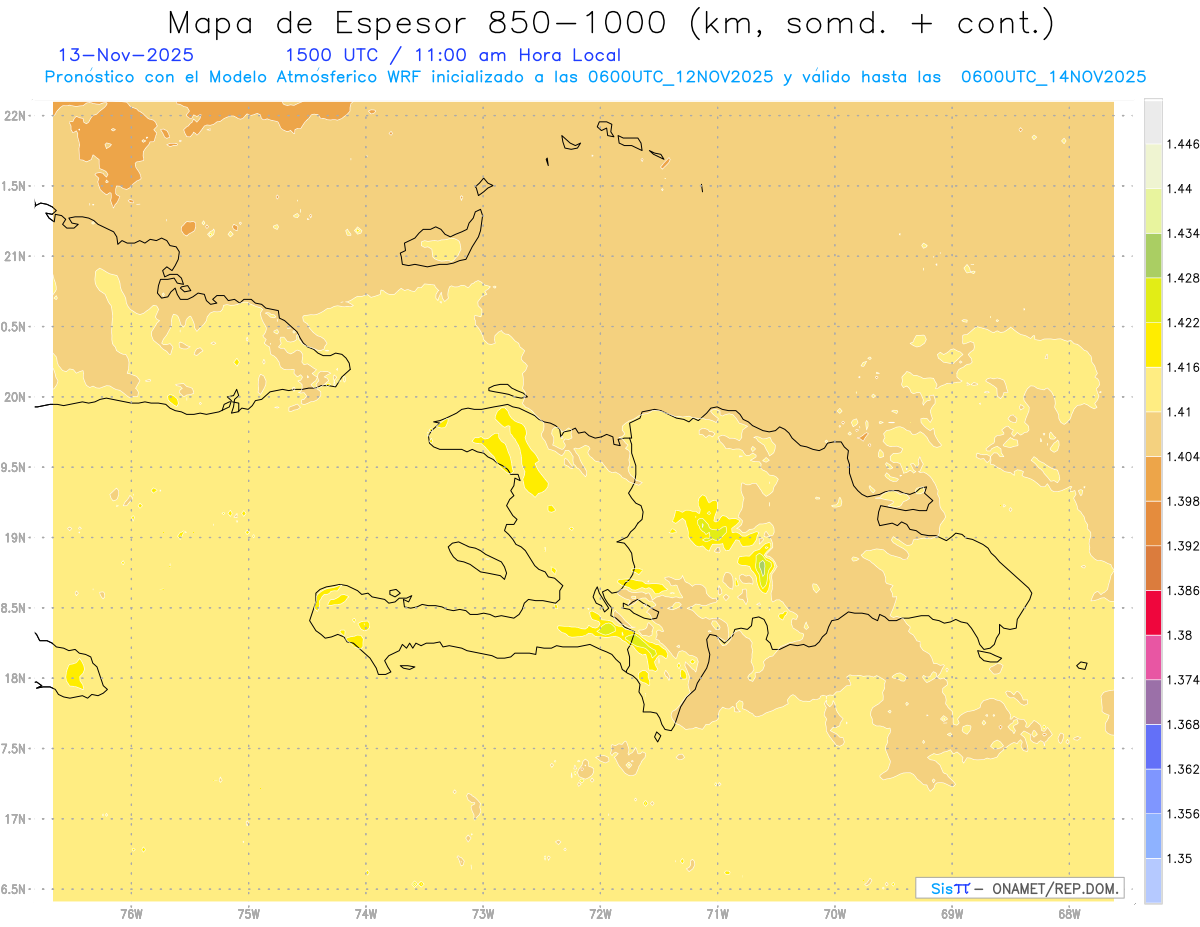
Task: Click the '74W' longitude axis label
Action: [366, 914]
